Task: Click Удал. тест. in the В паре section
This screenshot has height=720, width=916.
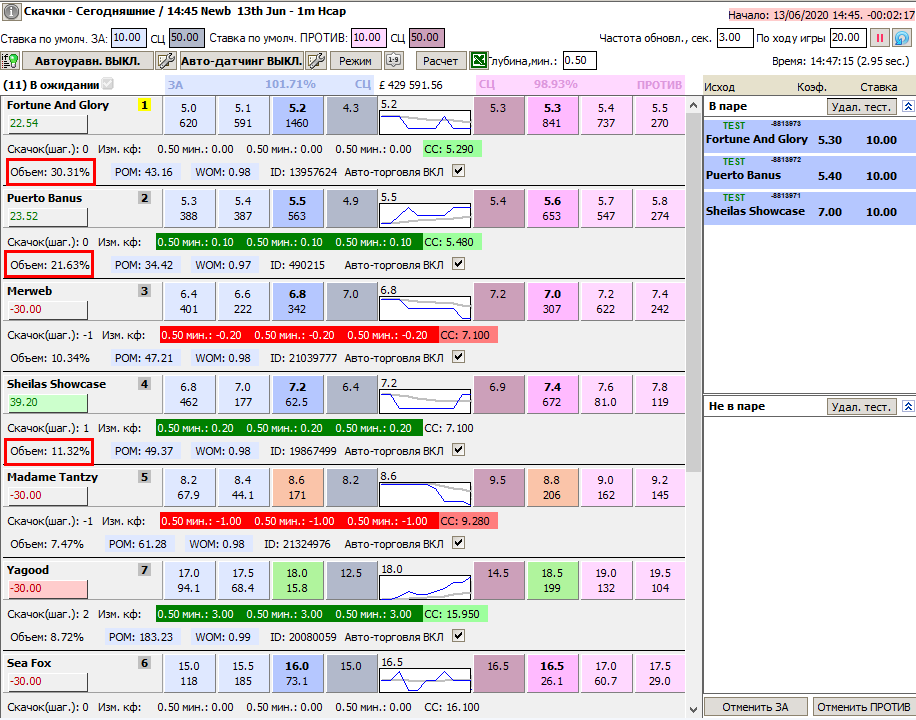Action: pyautogui.click(x=862, y=106)
